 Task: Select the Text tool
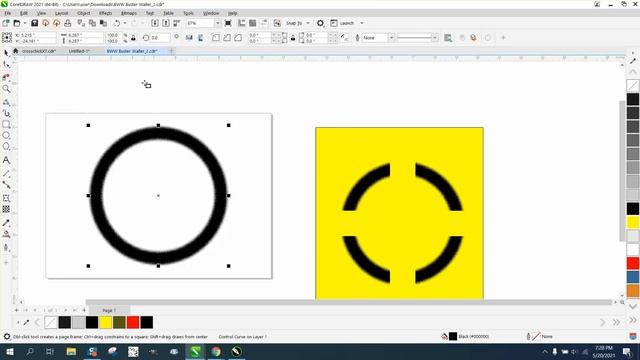click(6, 160)
